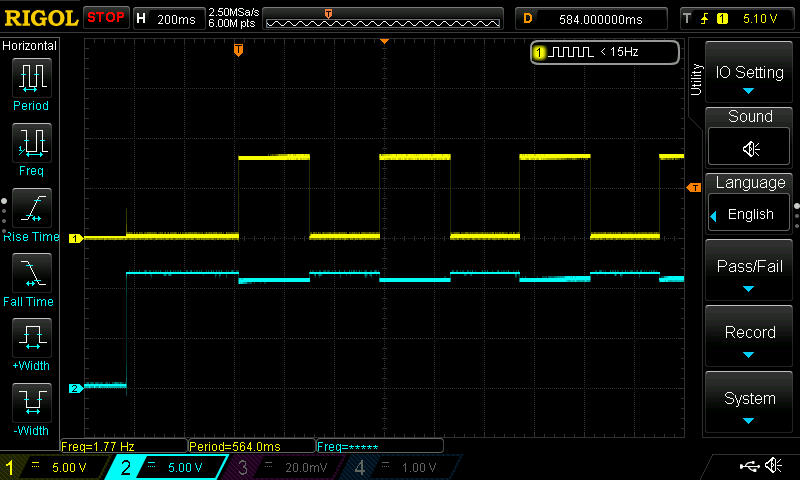Select the -Width measurement icon

coord(32,402)
